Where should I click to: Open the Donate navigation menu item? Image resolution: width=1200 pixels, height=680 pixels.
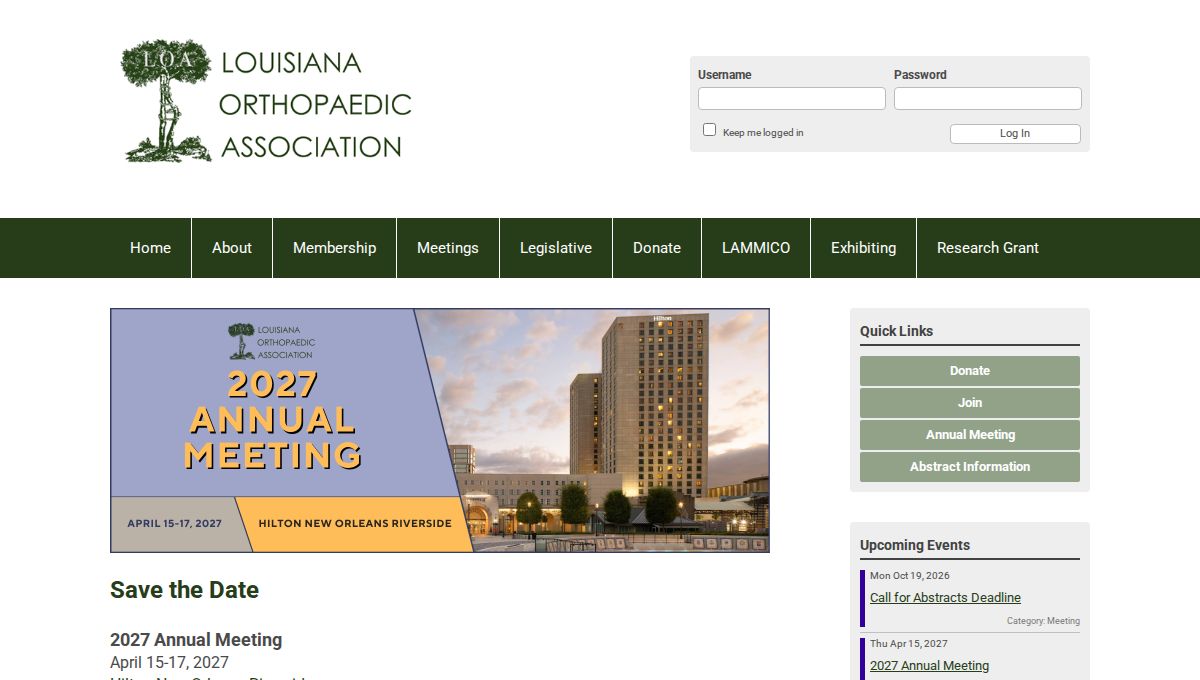657,248
